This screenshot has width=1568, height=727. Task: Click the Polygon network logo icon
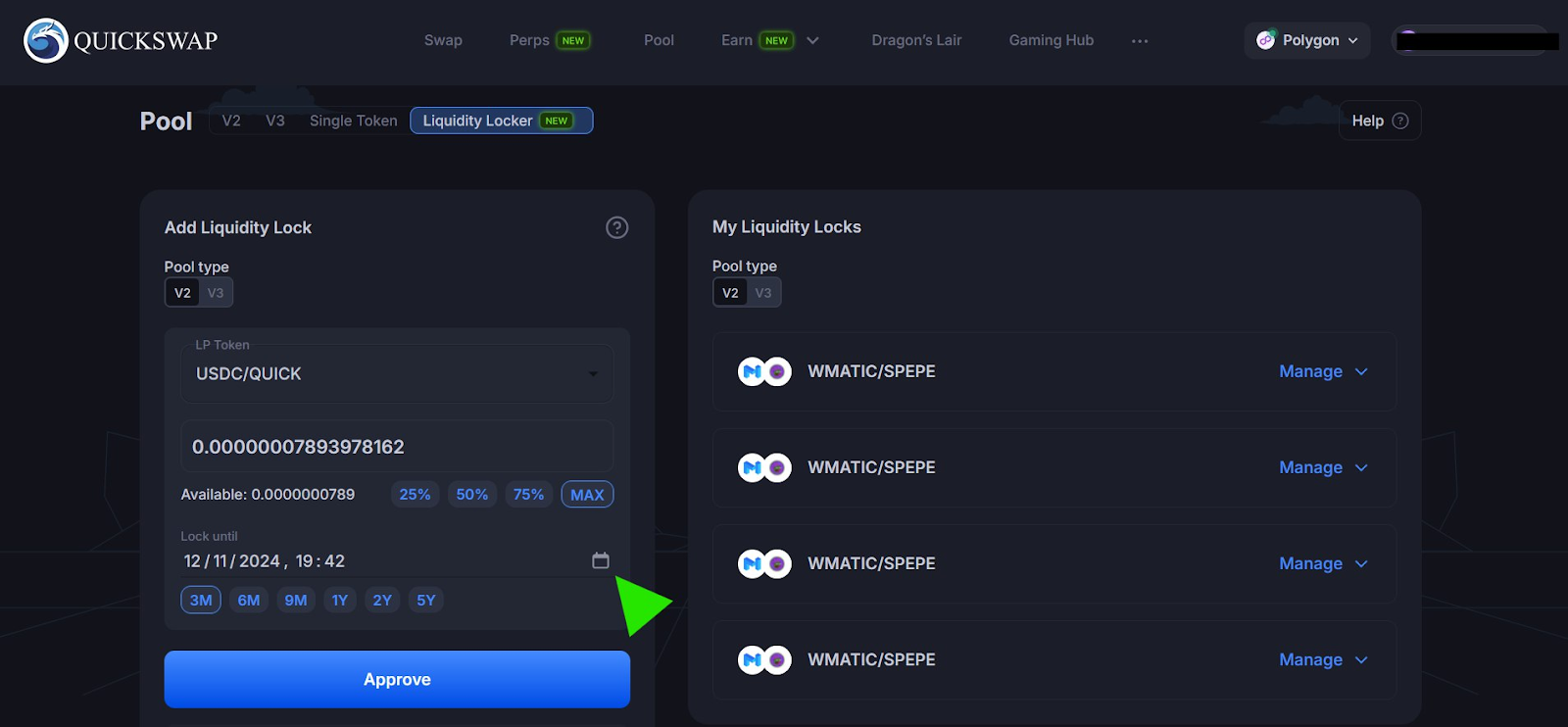pyautogui.click(x=1266, y=39)
